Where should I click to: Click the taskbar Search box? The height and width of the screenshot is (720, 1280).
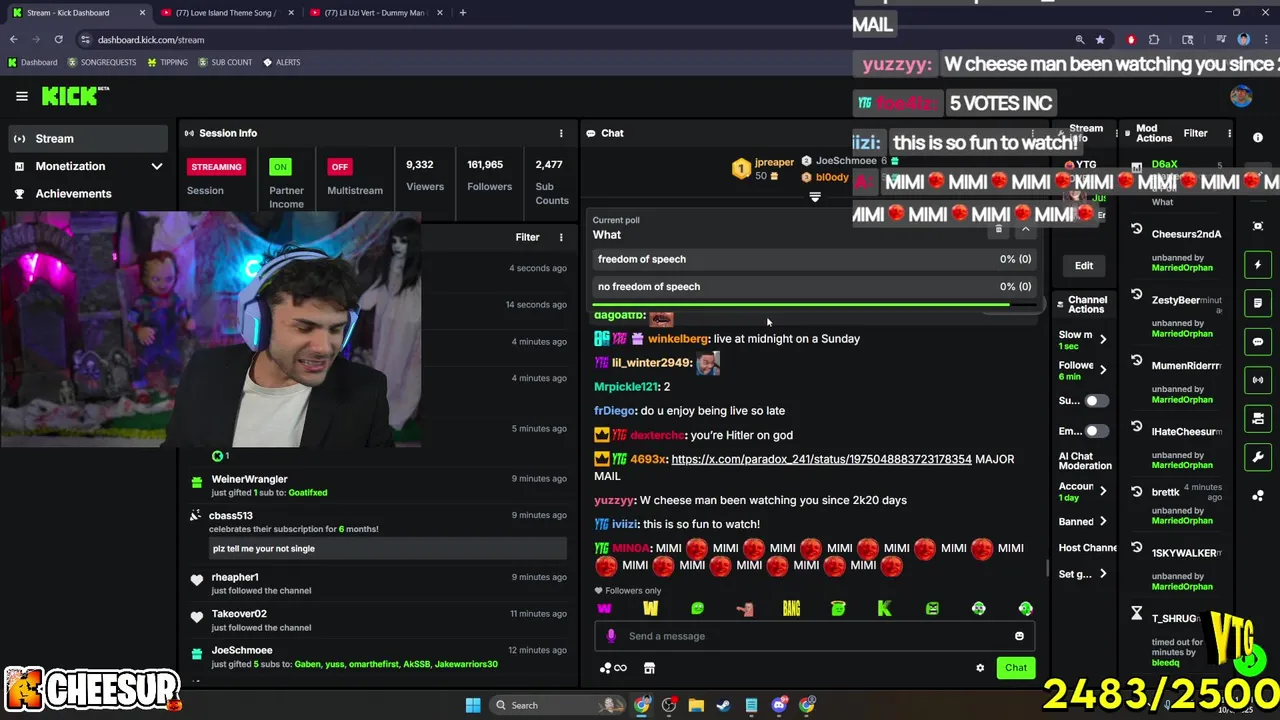point(558,705)
